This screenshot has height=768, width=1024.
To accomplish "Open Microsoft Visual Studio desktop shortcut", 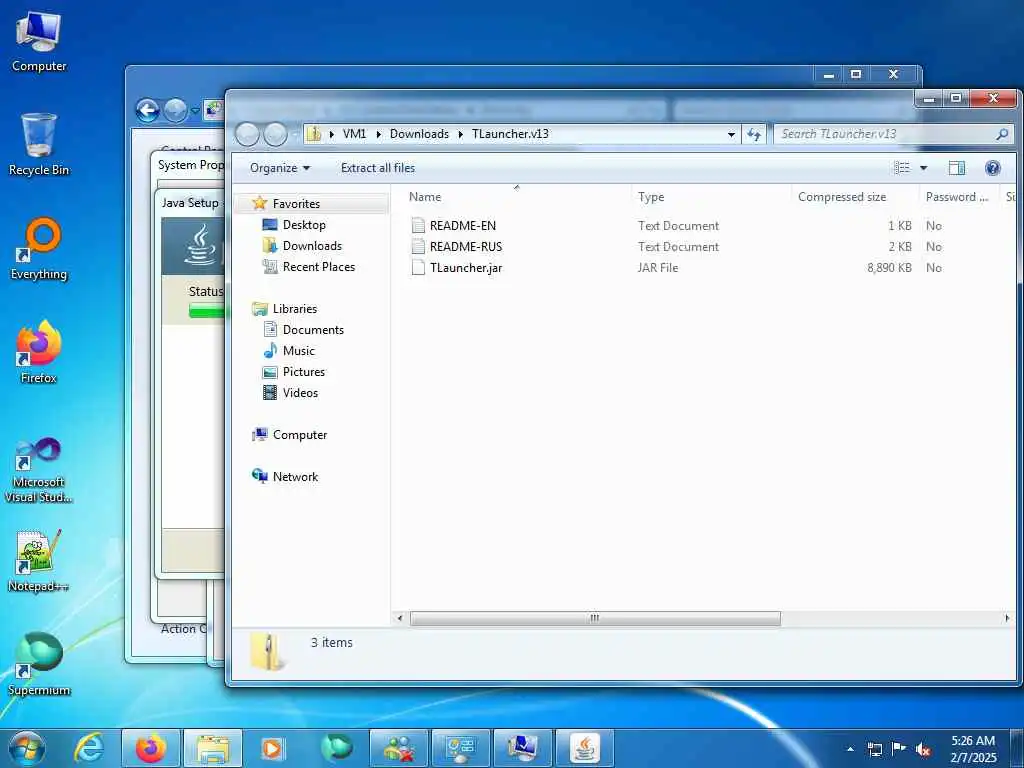I will [x=39, y=470].
